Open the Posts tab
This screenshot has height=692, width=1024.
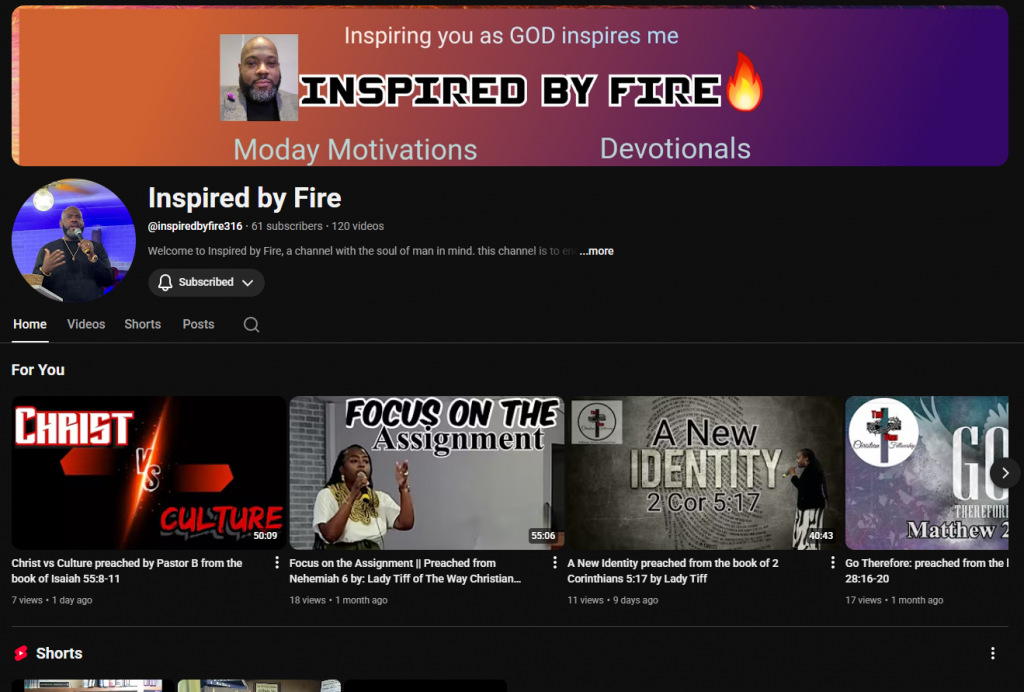198,324
